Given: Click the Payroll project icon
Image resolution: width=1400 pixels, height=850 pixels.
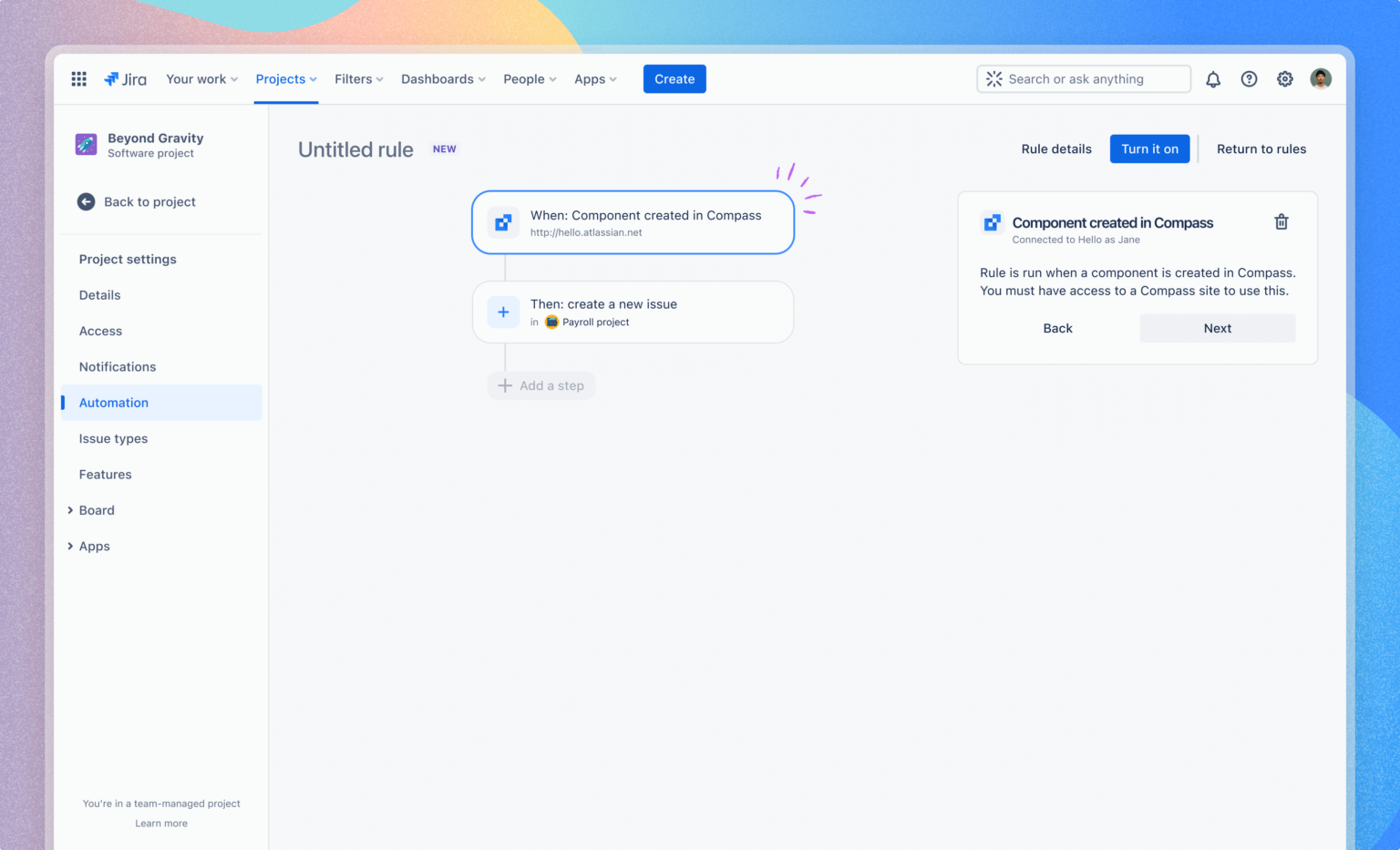Looking at the screenshot, I should pyautogui.click(x=551, y=322).
